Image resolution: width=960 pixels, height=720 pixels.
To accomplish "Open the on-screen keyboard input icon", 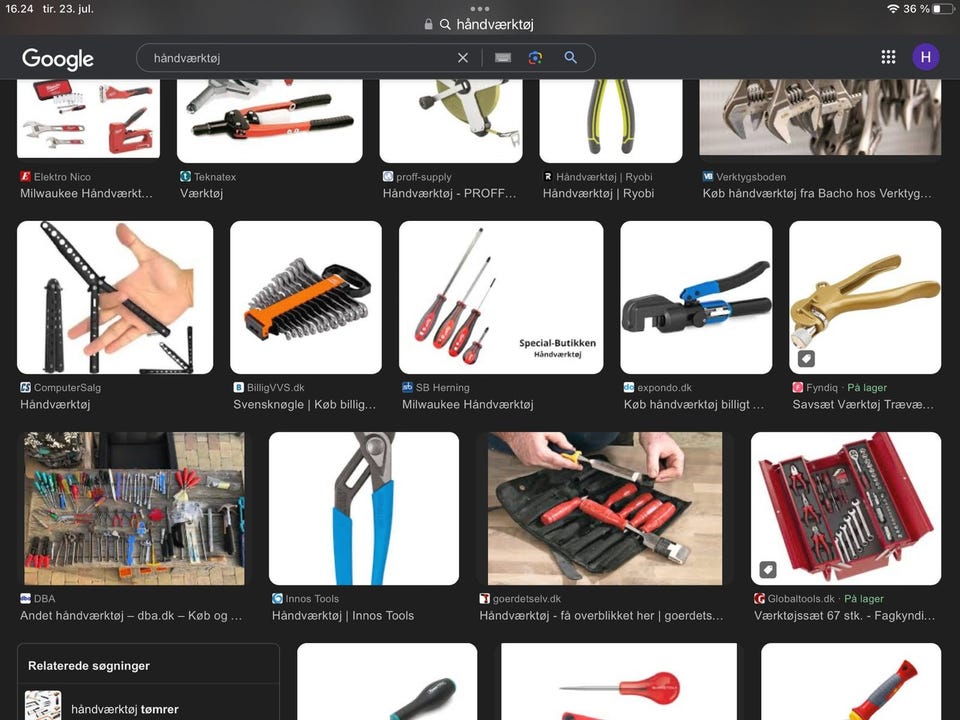I will coord(503,58).
